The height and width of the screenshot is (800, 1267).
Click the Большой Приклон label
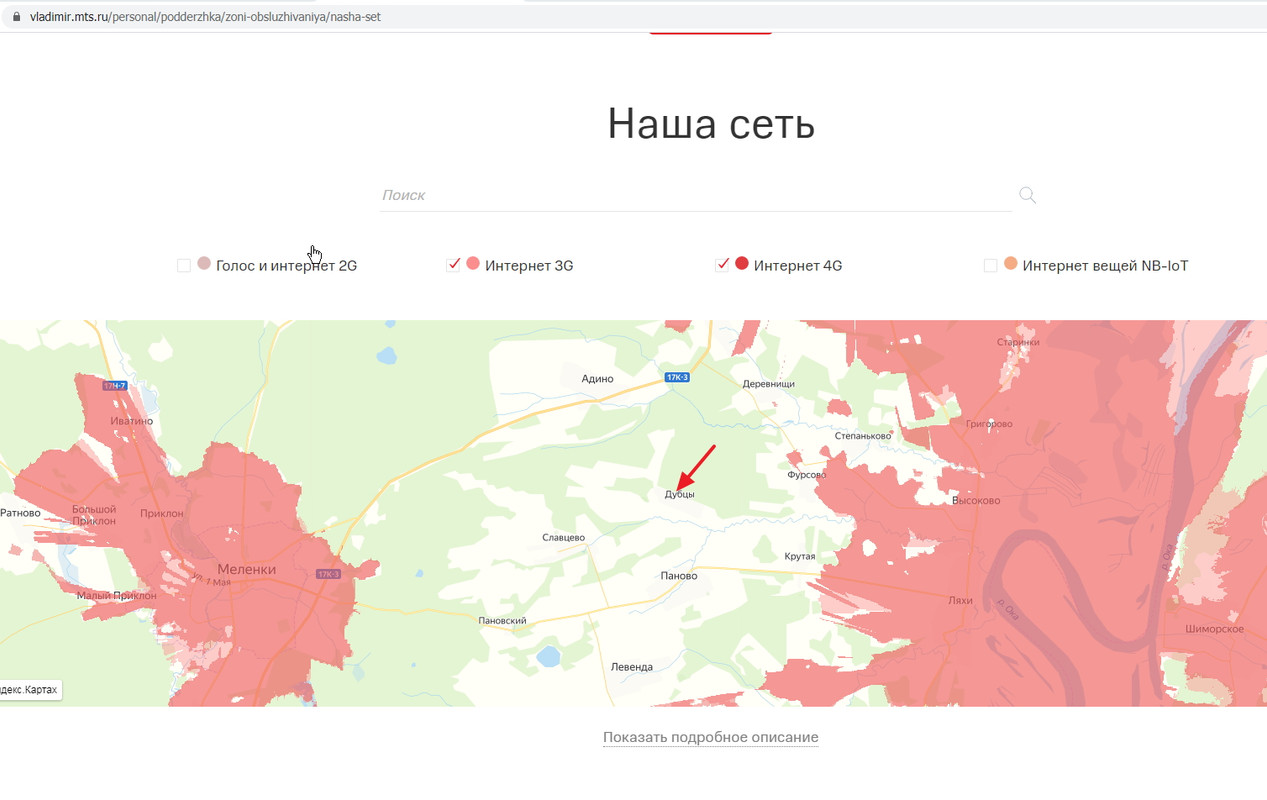(x=94, y=515)
